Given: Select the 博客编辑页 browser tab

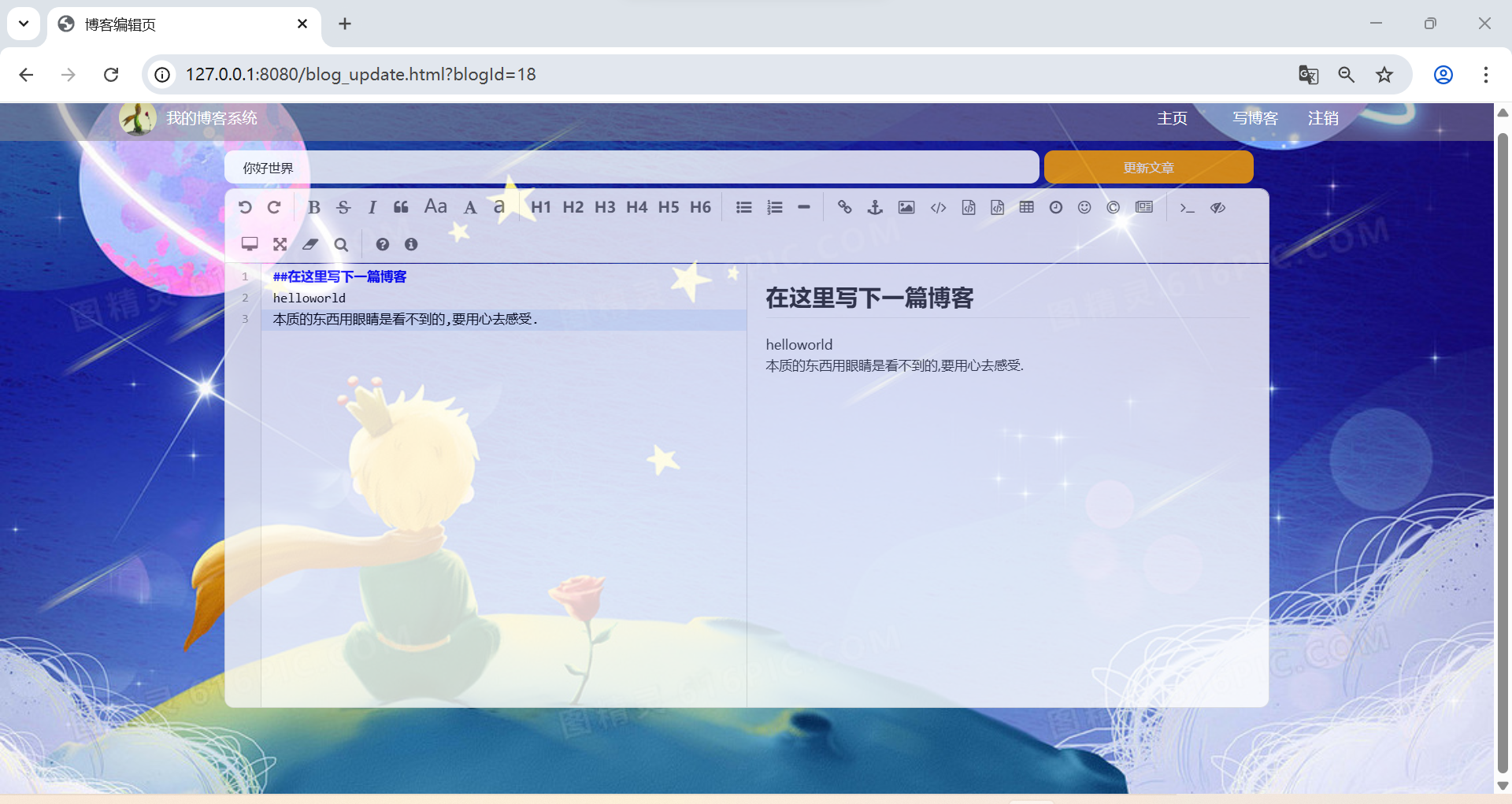Looking at the screenshot, I should click(184, 24).
